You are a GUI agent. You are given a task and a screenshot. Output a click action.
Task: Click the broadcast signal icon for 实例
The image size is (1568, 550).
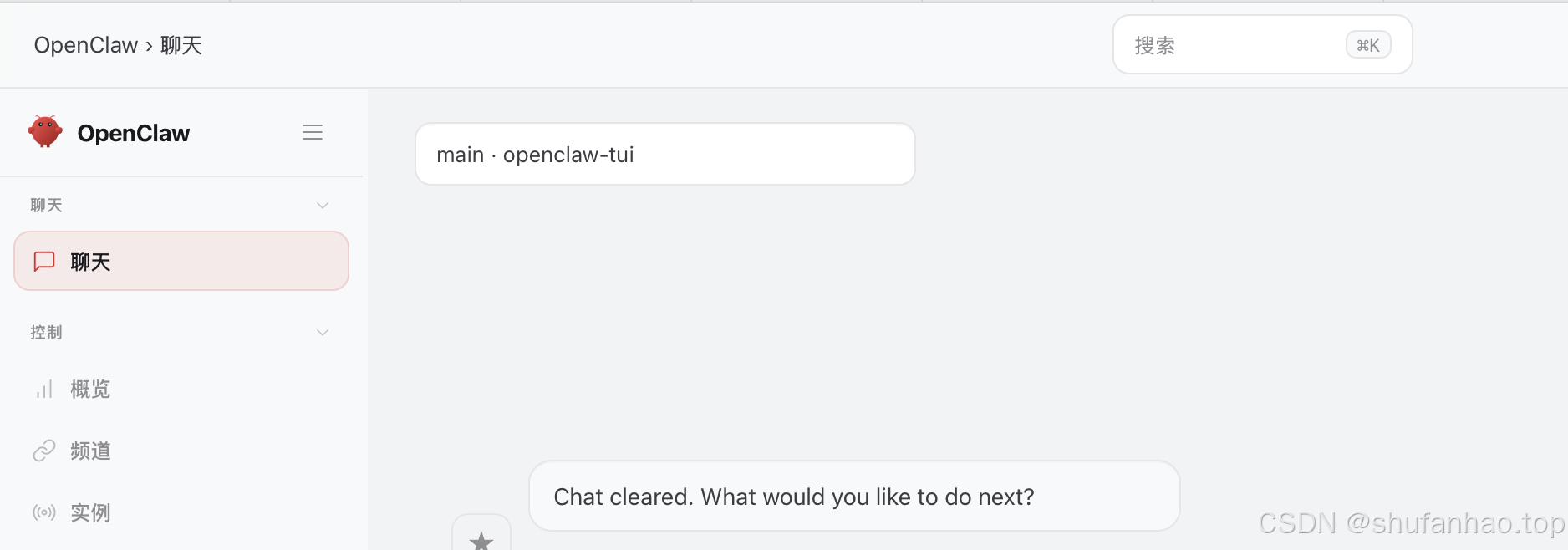click(x=44, y=512)
